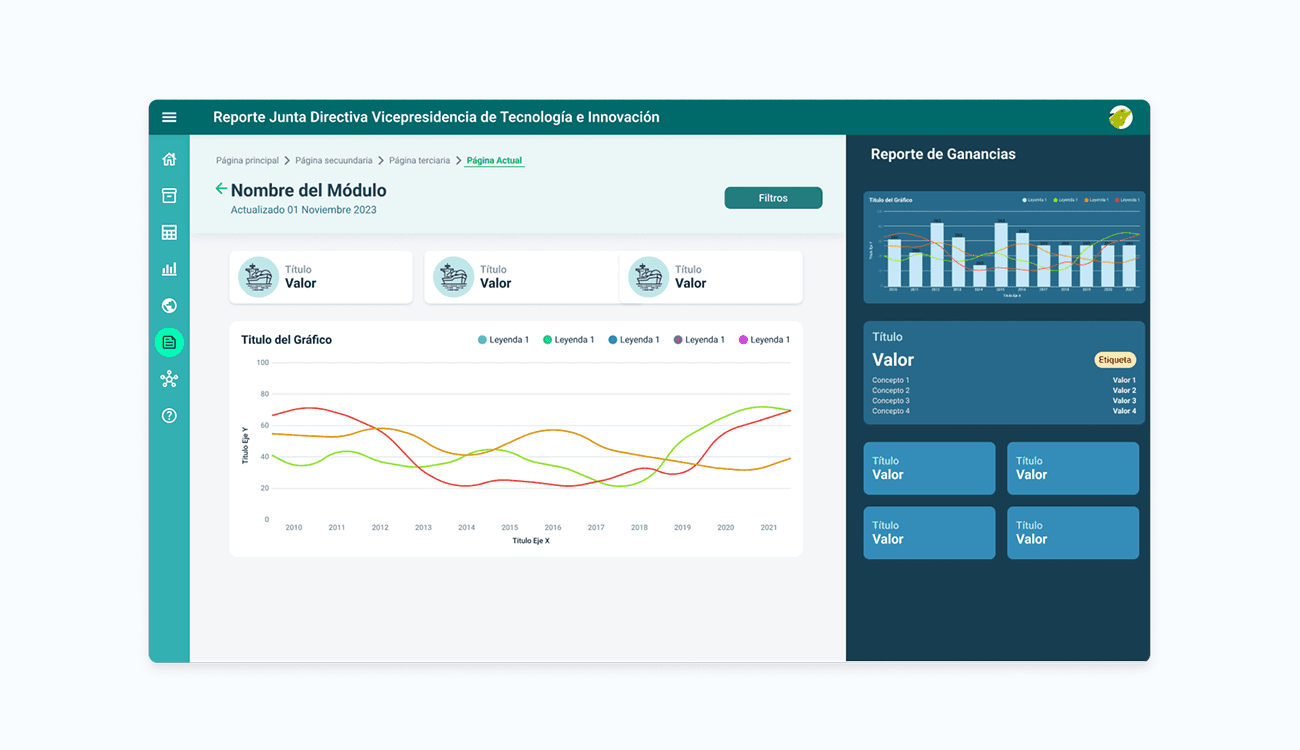Select the Página Actual breadcrumb
1300x750 pixels.
click(494, 160)
